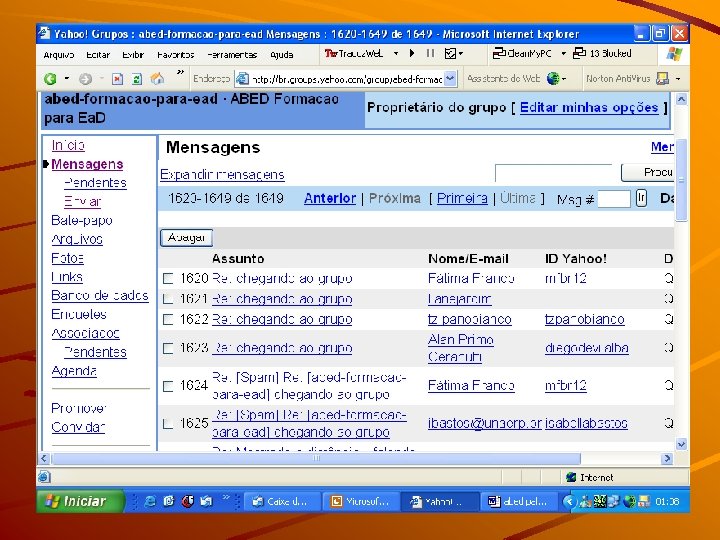
Task: Click the Windows flag logo in toolbar
Action: coord(674,54)
